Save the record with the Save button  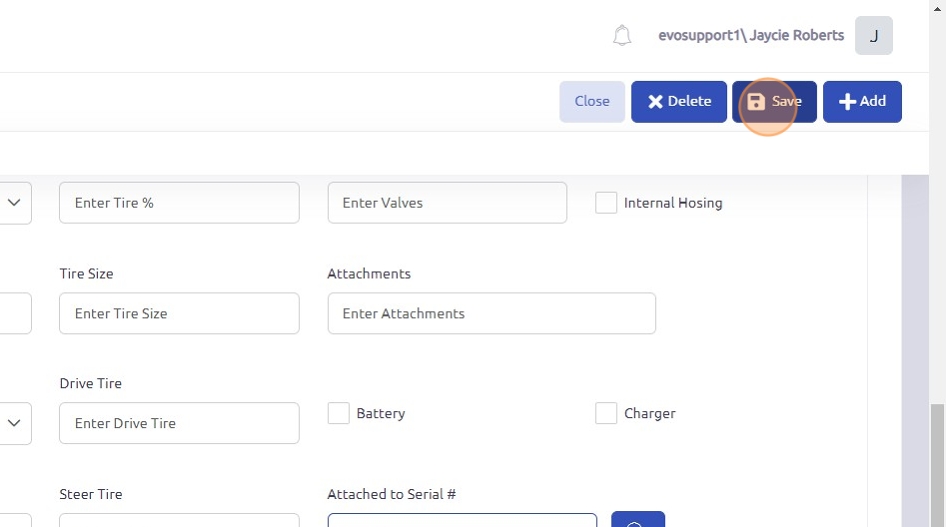[774, 102]
